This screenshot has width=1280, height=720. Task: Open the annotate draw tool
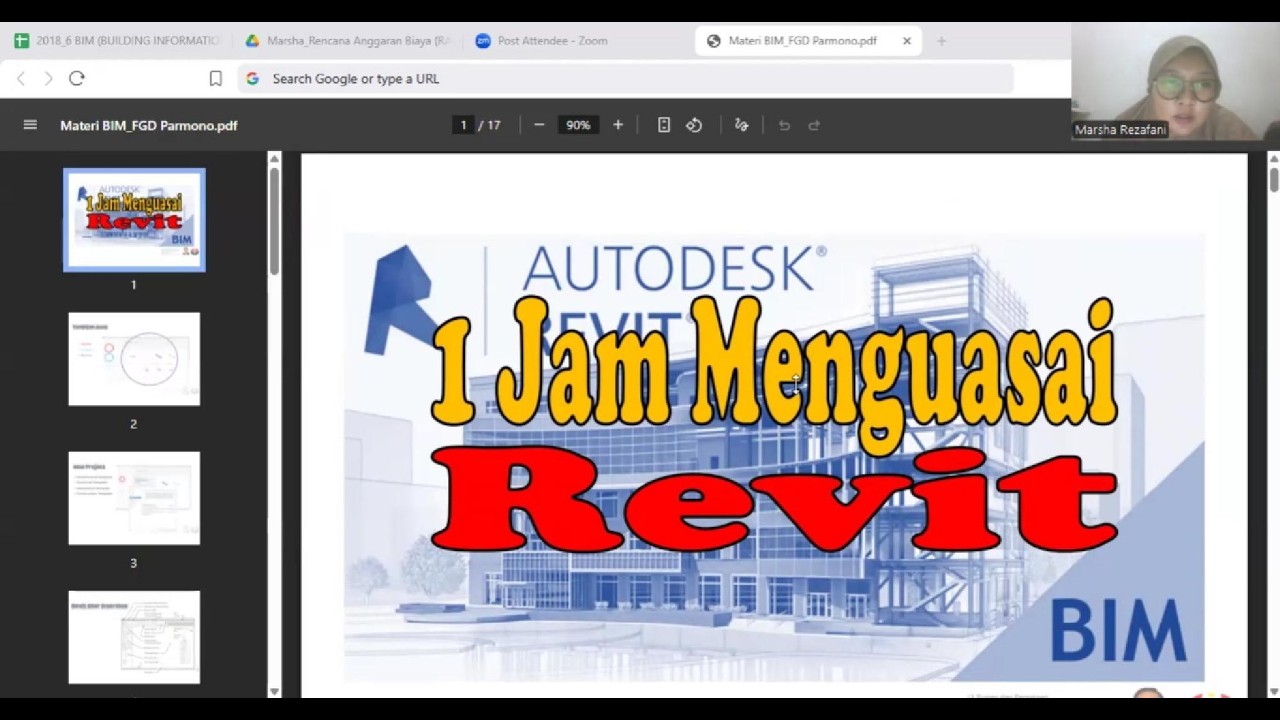point(741,125)
